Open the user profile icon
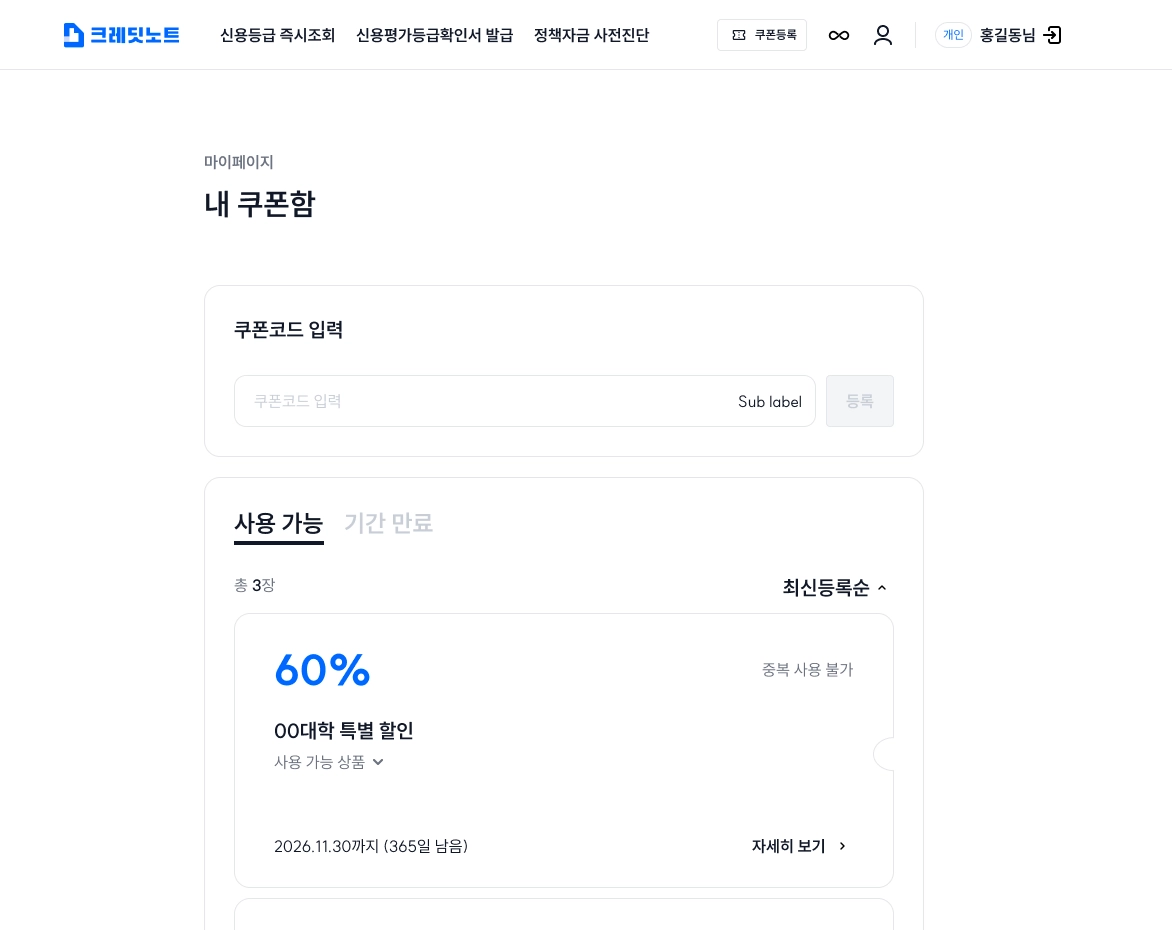 [883, 35]
